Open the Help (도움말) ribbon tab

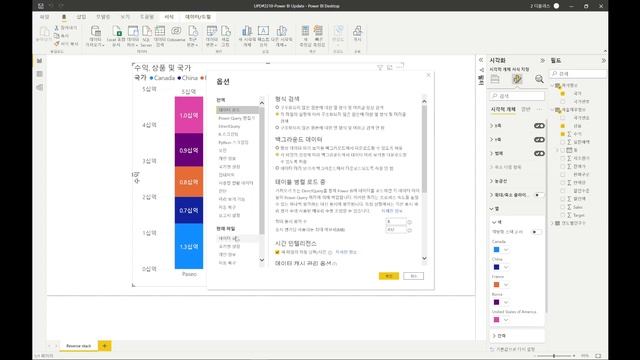[x=147, y=17]
